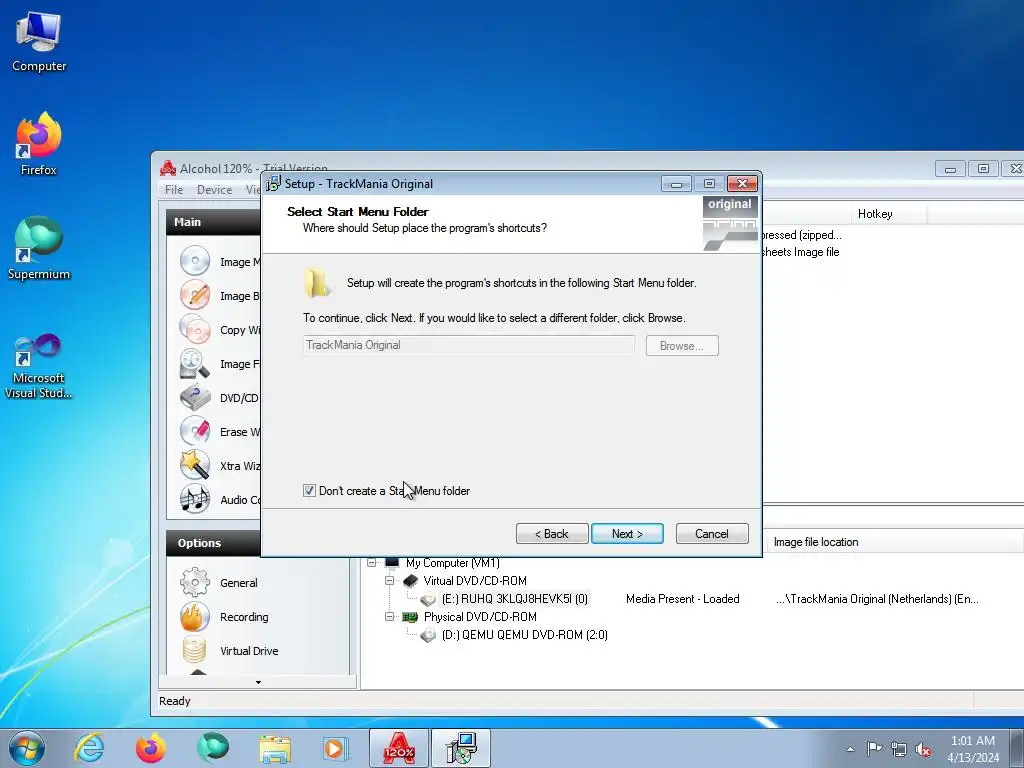Viewport: 1024px width, 768px height.
Task: Select Audio Converter icon in Alcohol
Action: [195, 500]
